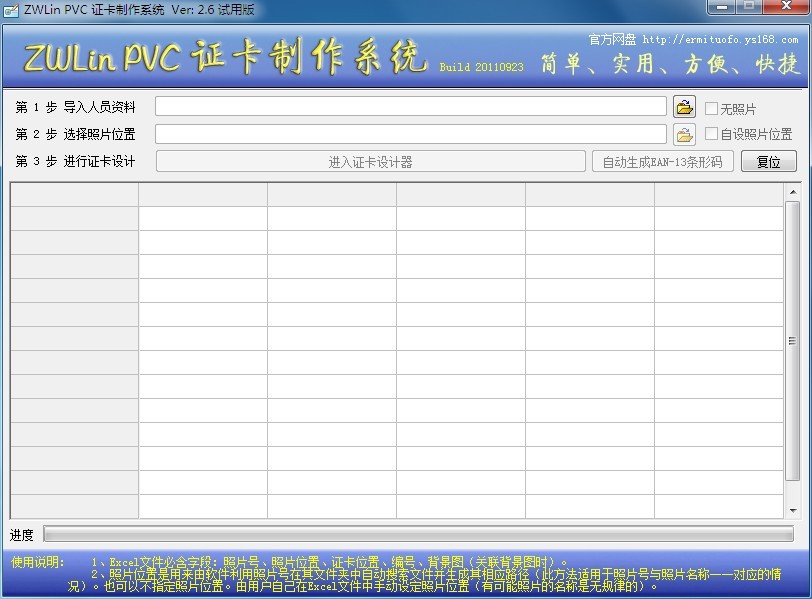Click the 导入人员资料 path input field
This screenshot has width=812, height=599.
pos(410,107)
